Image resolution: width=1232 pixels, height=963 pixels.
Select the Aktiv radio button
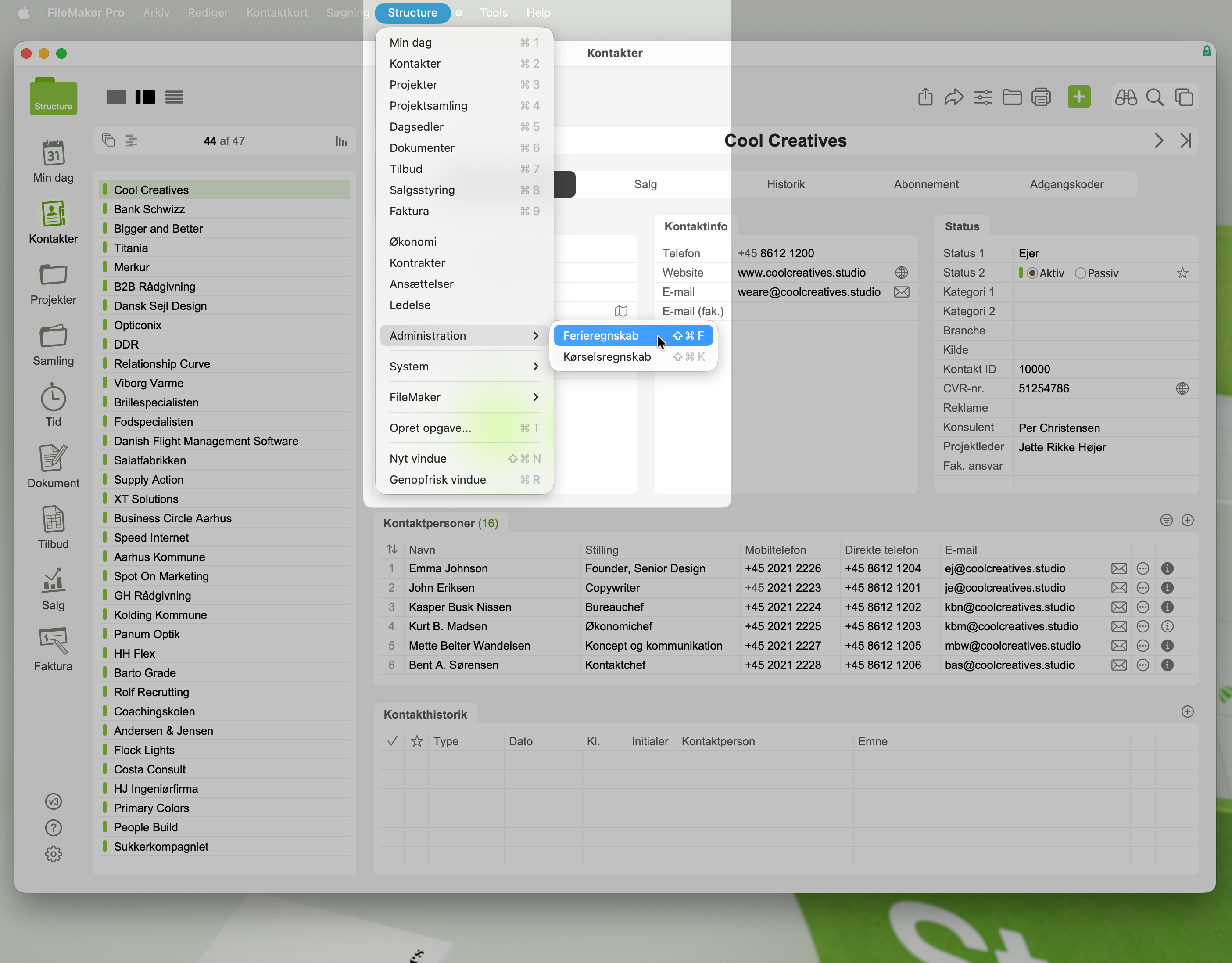(x=1032, y=273)
